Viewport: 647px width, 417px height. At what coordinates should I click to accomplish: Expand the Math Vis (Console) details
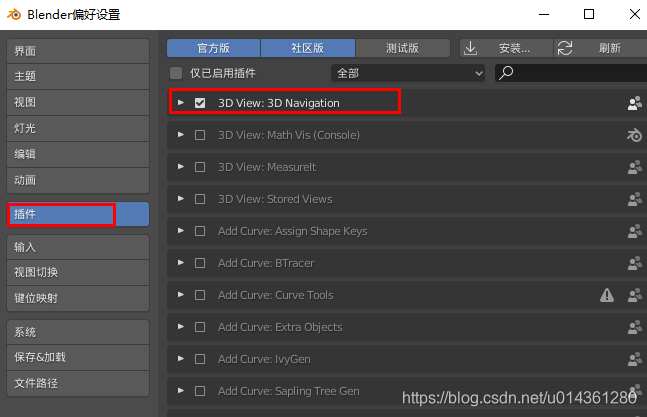tap(181, 134)
